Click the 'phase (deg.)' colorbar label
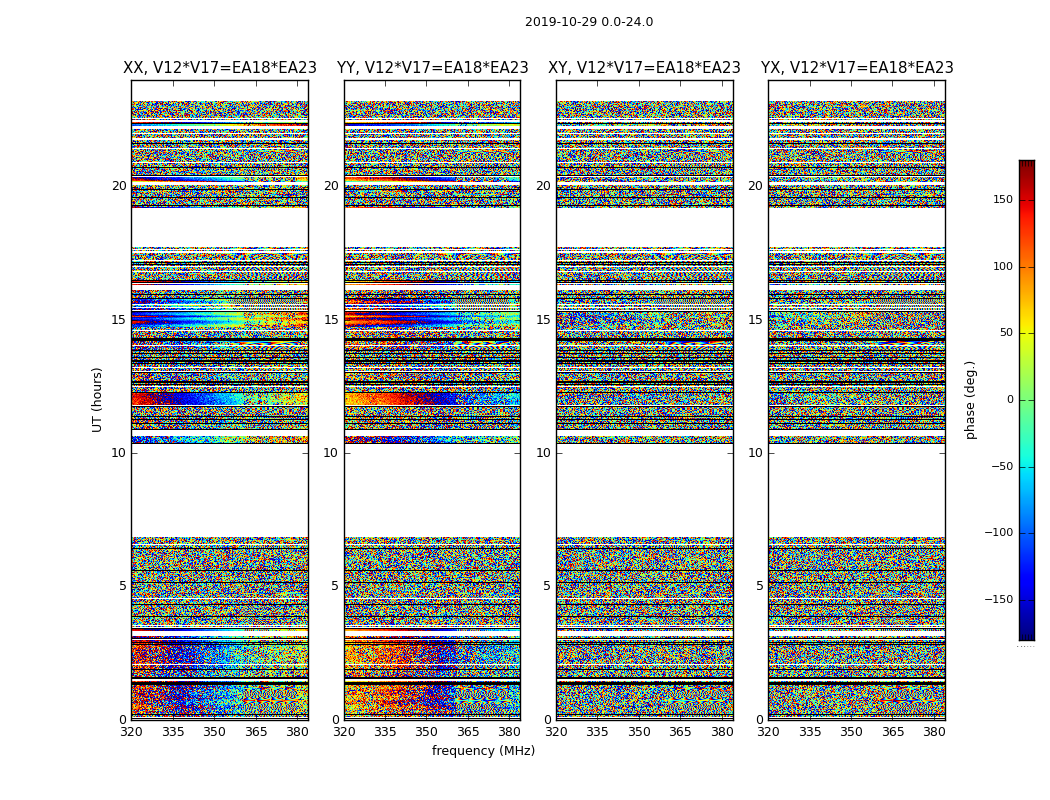The image size is (1050, 800). (970, 400)
